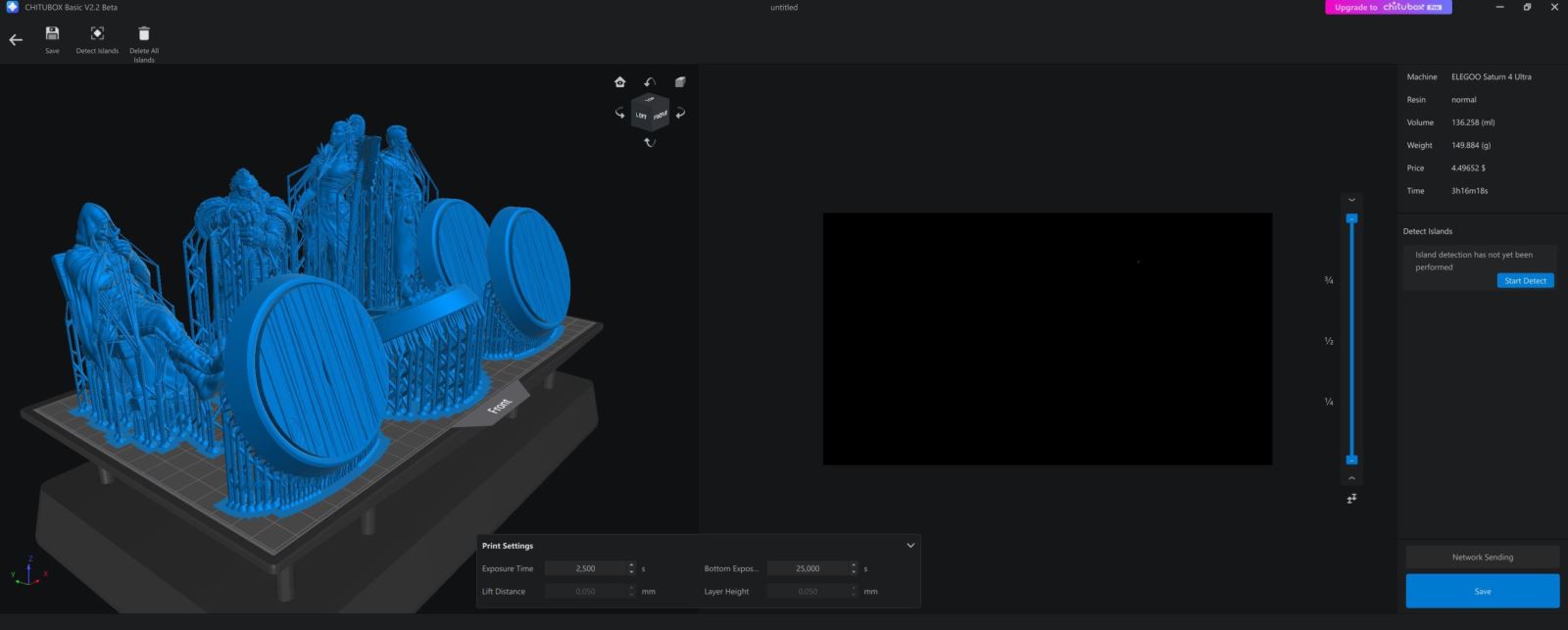Decrease Exposure Time with down arrow
The height and width of the screenshot is (630, 1568).
(631, 572)
